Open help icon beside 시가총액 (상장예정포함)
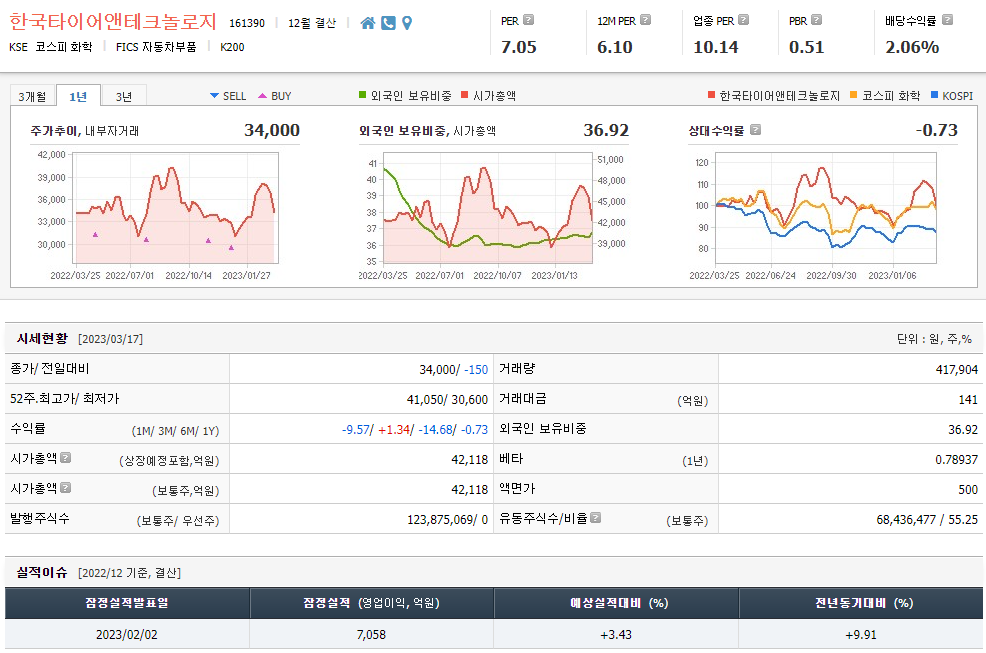The image size is (986, 653). (65, 457)
